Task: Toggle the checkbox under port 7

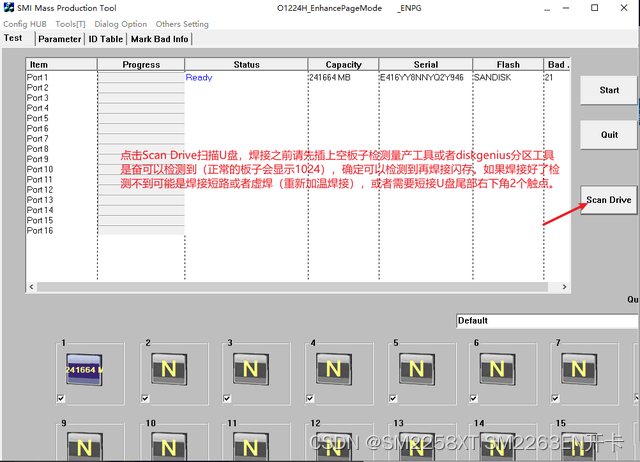Action: point(555,398)
